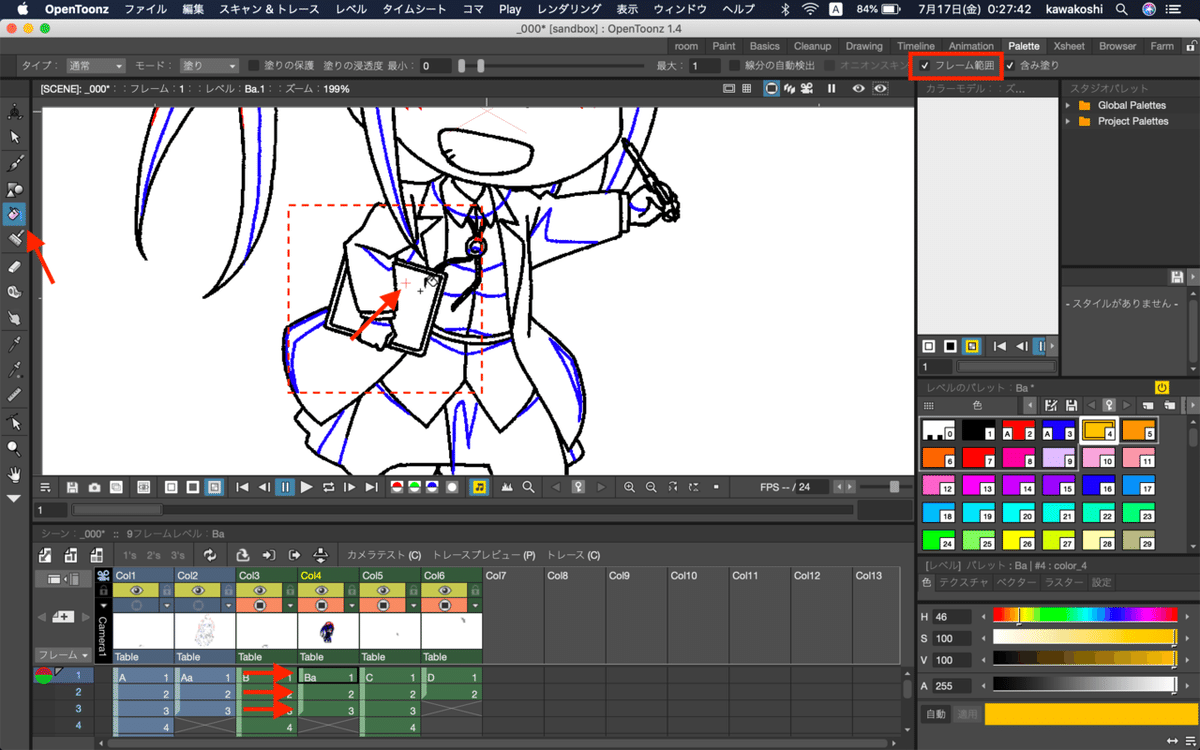Image resolution: width=1200 pixels, height=750 pixels.
Task: Open the ファイル menu
Action: [146, 9]
